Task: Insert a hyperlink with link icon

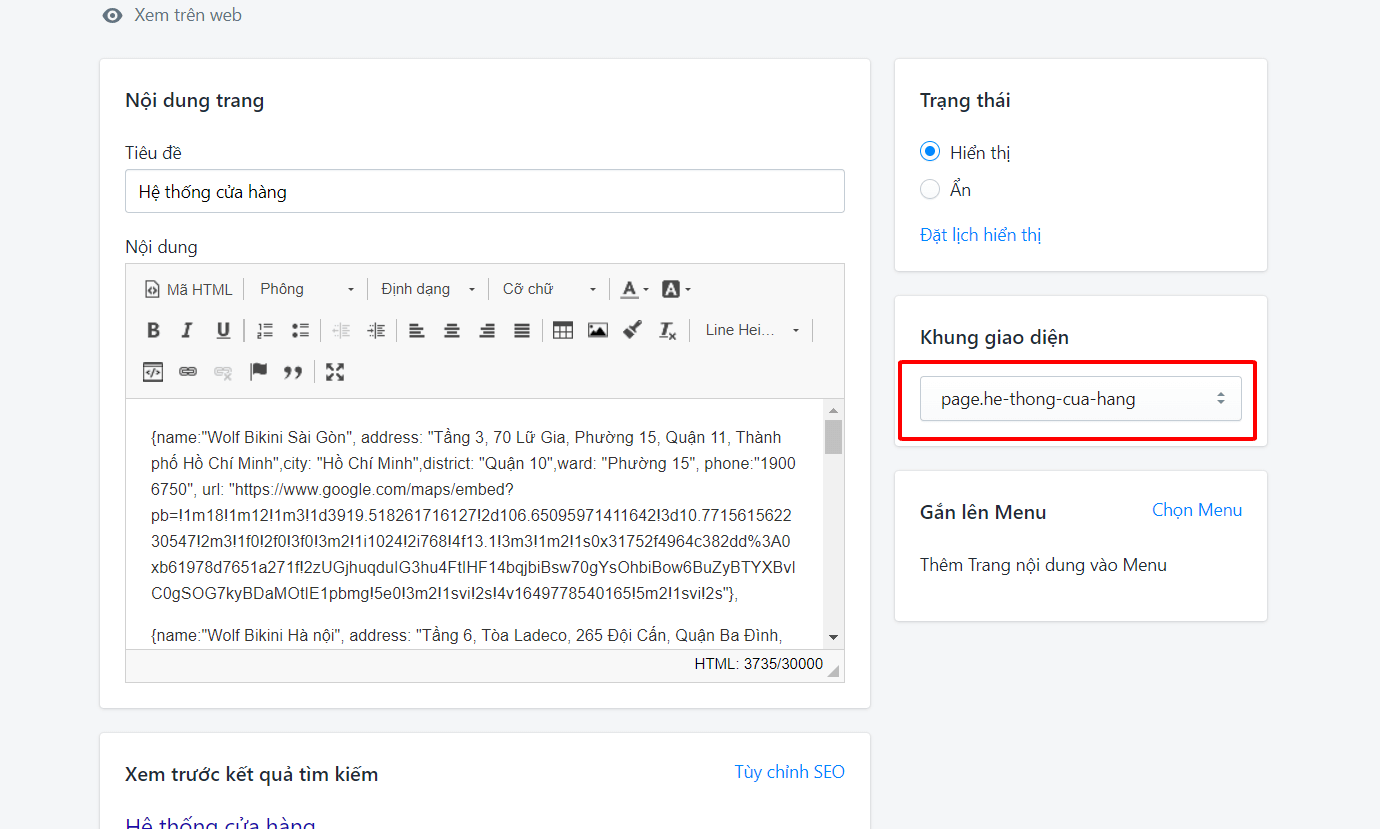Action: tap(188, 372)
